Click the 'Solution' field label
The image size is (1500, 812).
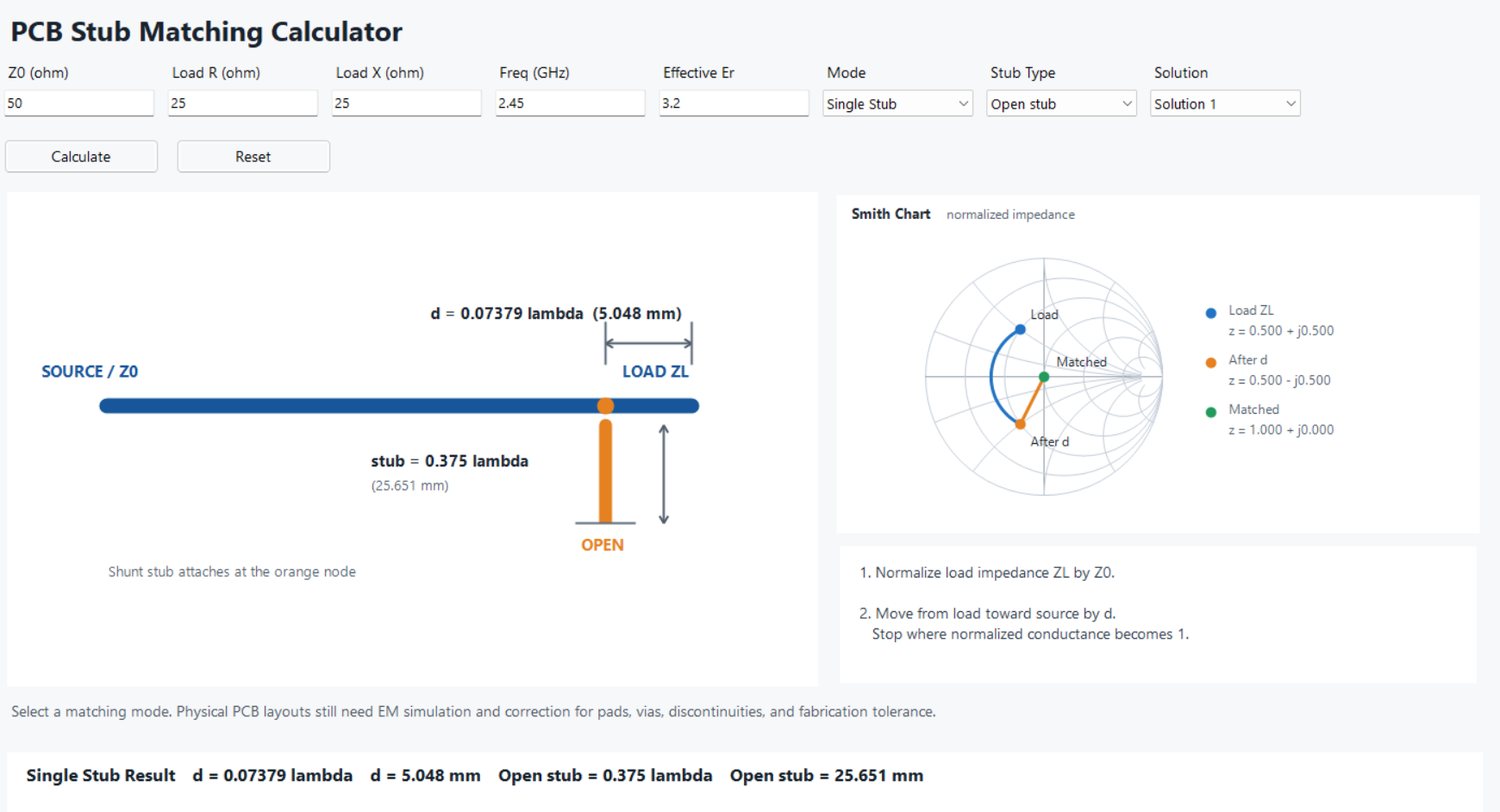[1181, 73]
